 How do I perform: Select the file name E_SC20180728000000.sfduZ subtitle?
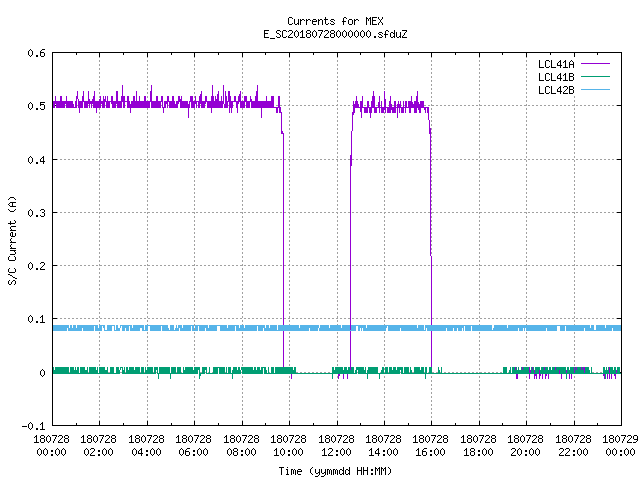pyautogui.click(x=335, y=34)
